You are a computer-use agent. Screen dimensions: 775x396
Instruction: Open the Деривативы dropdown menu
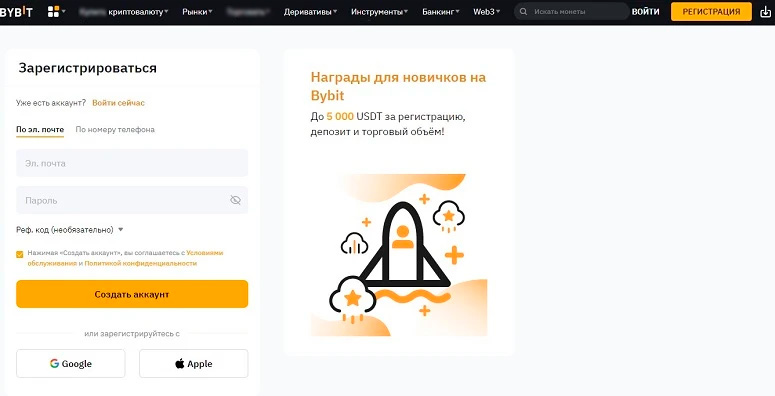(310, 12)
